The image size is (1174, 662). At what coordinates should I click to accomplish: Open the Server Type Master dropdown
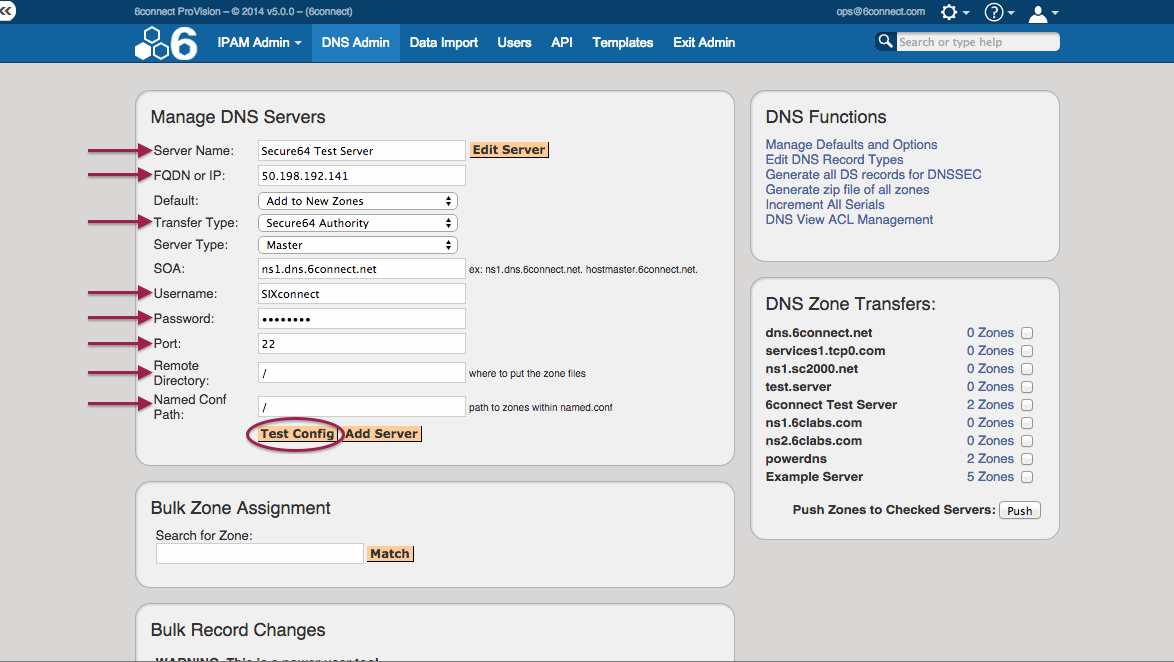click(357, 245)
